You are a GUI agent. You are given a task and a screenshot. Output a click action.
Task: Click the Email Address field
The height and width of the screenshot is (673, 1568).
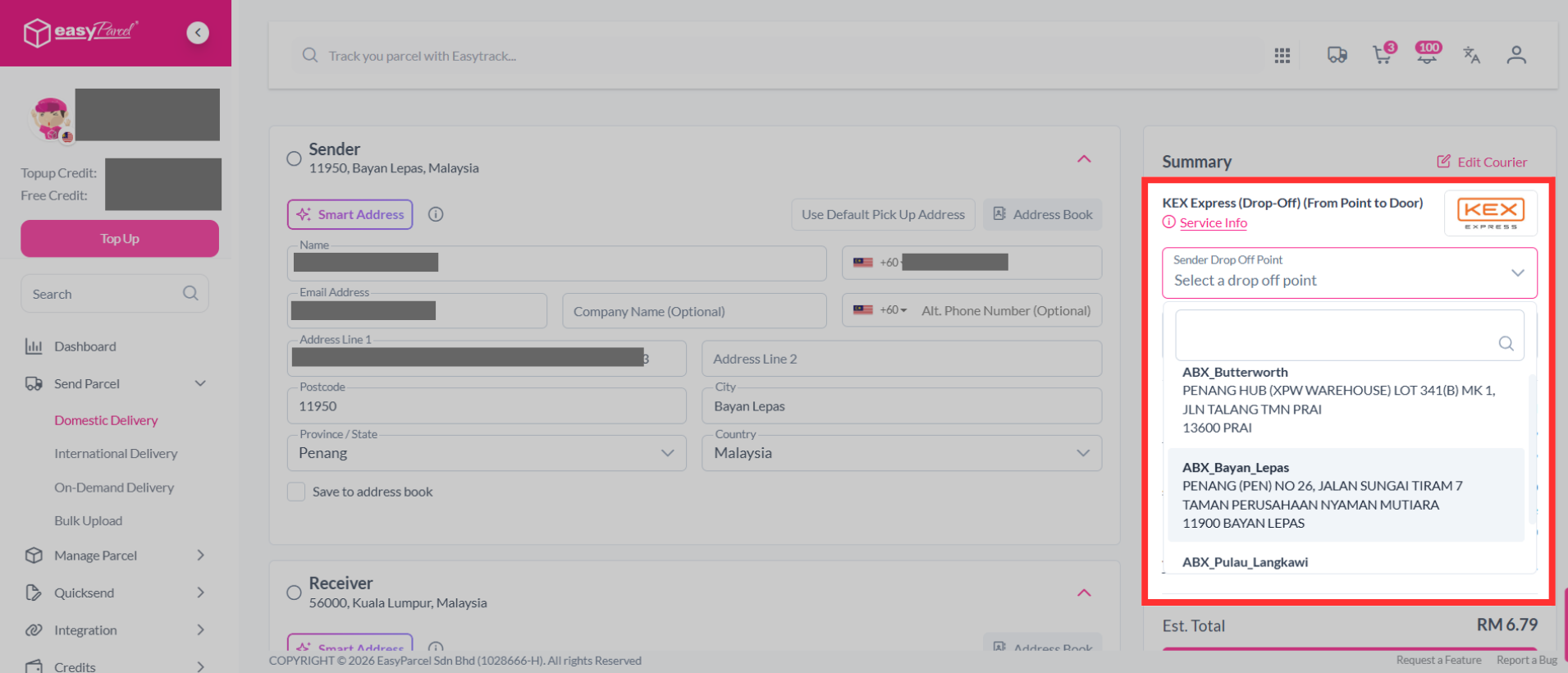(x=417, y=311)
